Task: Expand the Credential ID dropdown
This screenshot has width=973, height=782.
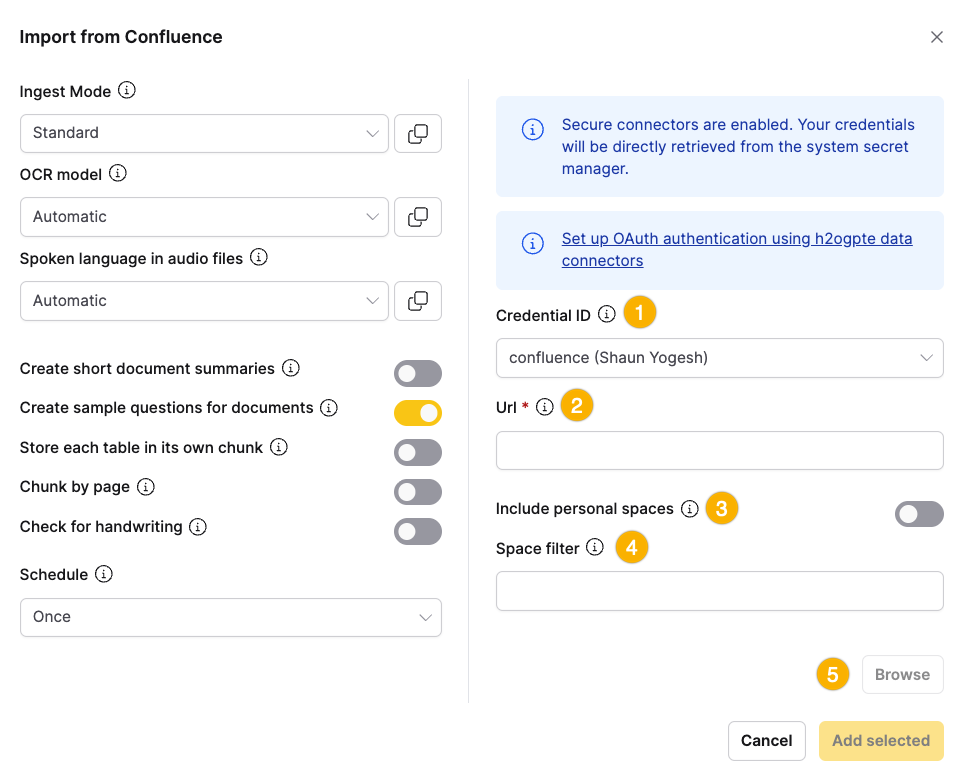Action: coord(719,358)
